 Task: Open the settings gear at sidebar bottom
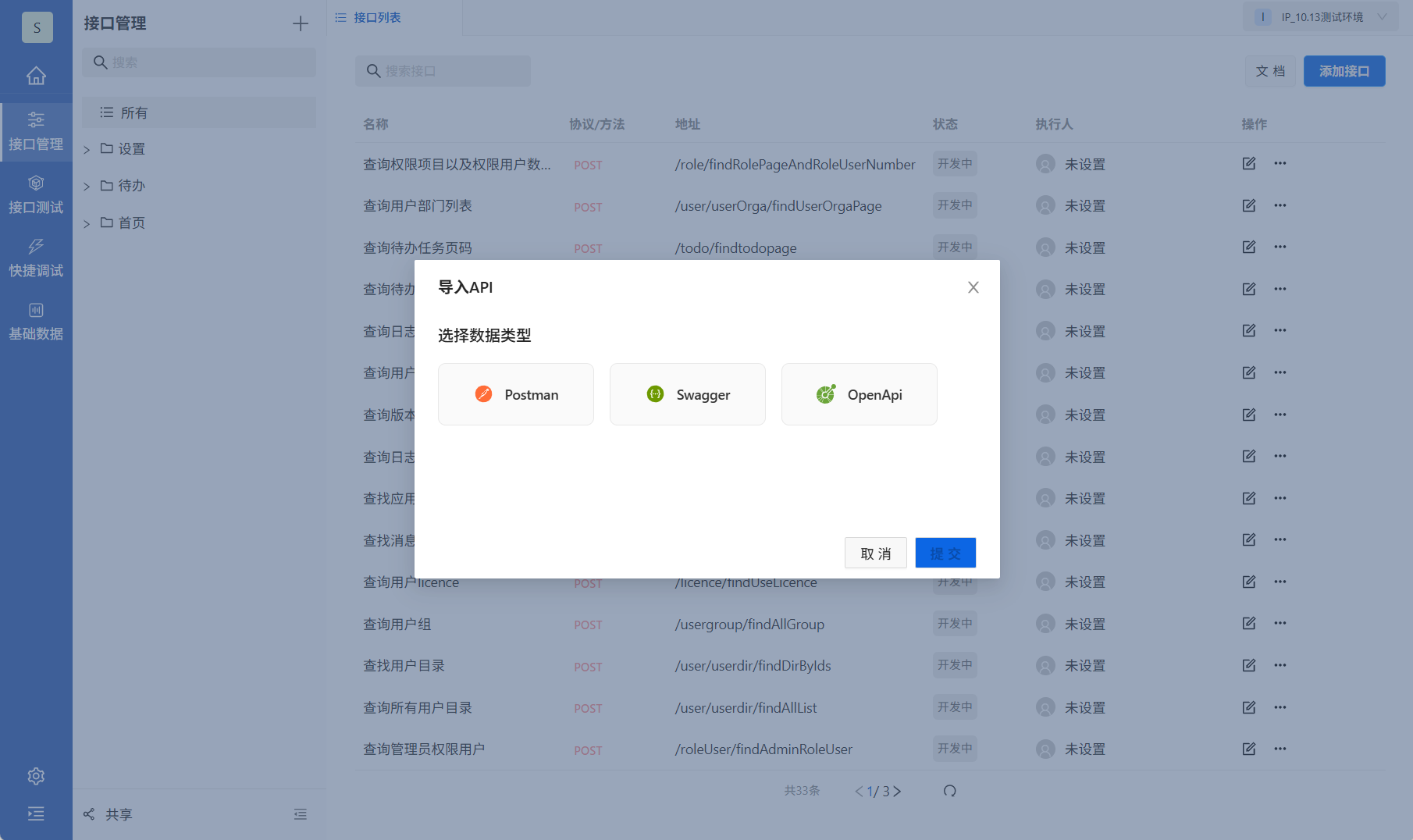tap(36, 775)
